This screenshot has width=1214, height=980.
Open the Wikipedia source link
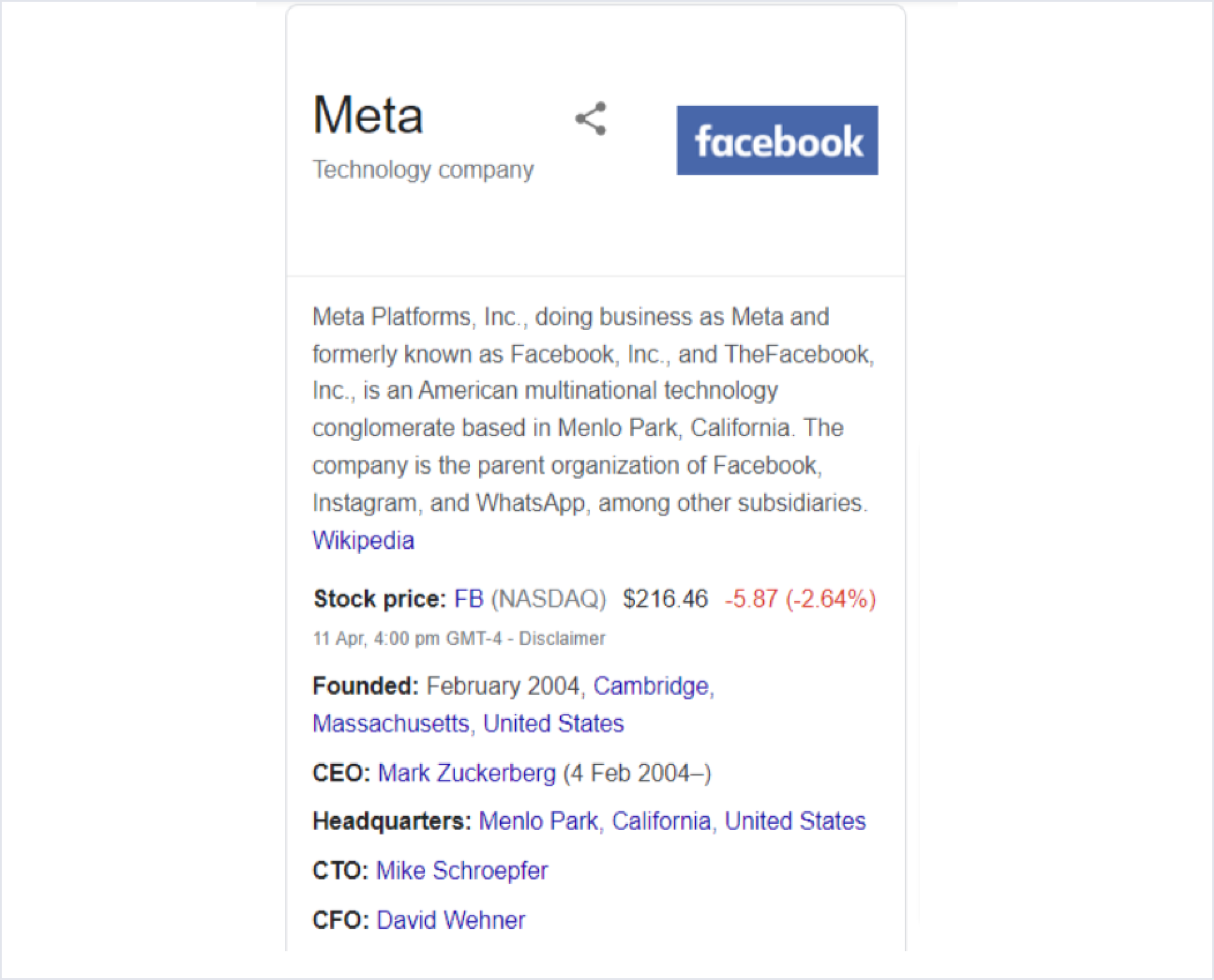tap(363, 540)
